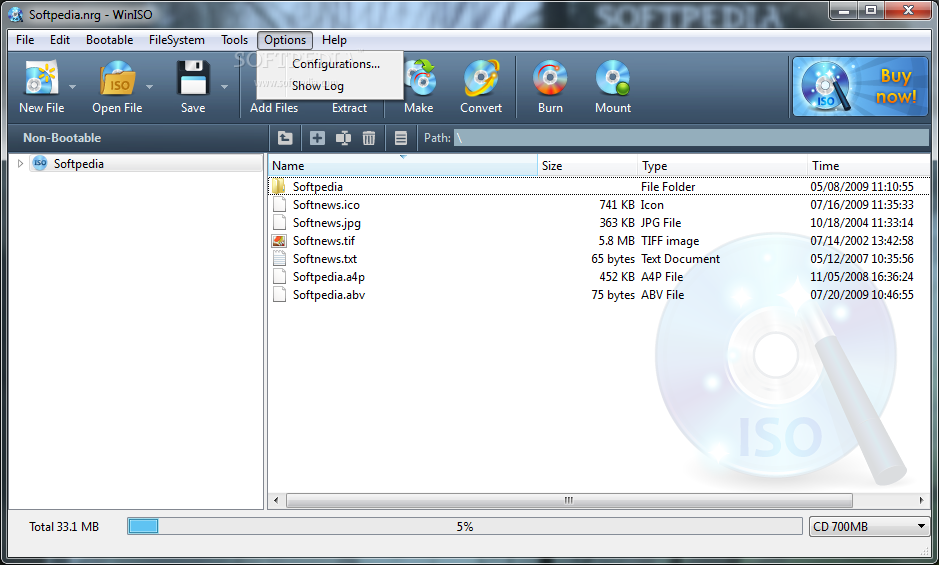Click the Softnews.txt document icon
This screenshot has width=939, height=565.
[278, 258]
